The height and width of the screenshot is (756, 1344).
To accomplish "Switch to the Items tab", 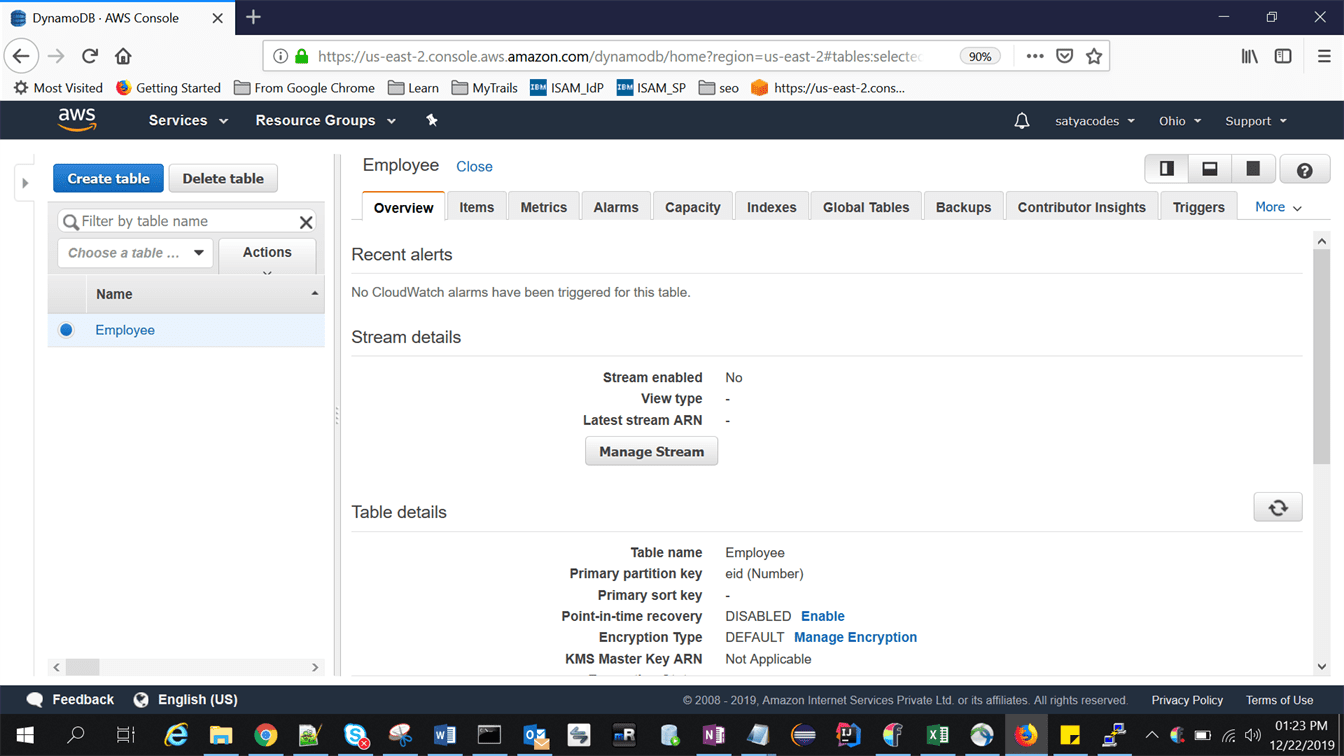I will 476,207.
